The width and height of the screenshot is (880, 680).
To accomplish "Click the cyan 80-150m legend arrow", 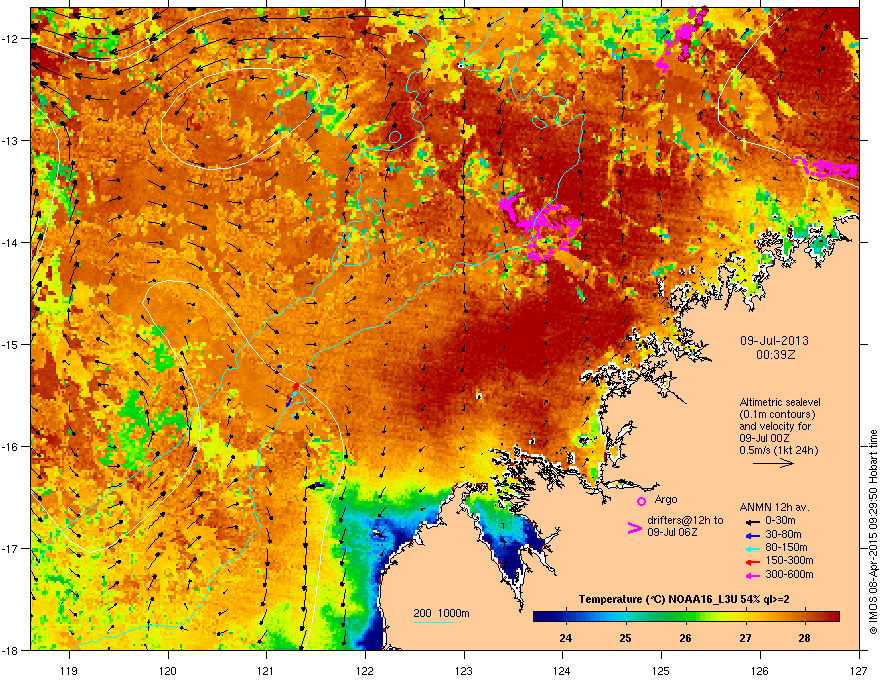I will (x=752, y=549).
